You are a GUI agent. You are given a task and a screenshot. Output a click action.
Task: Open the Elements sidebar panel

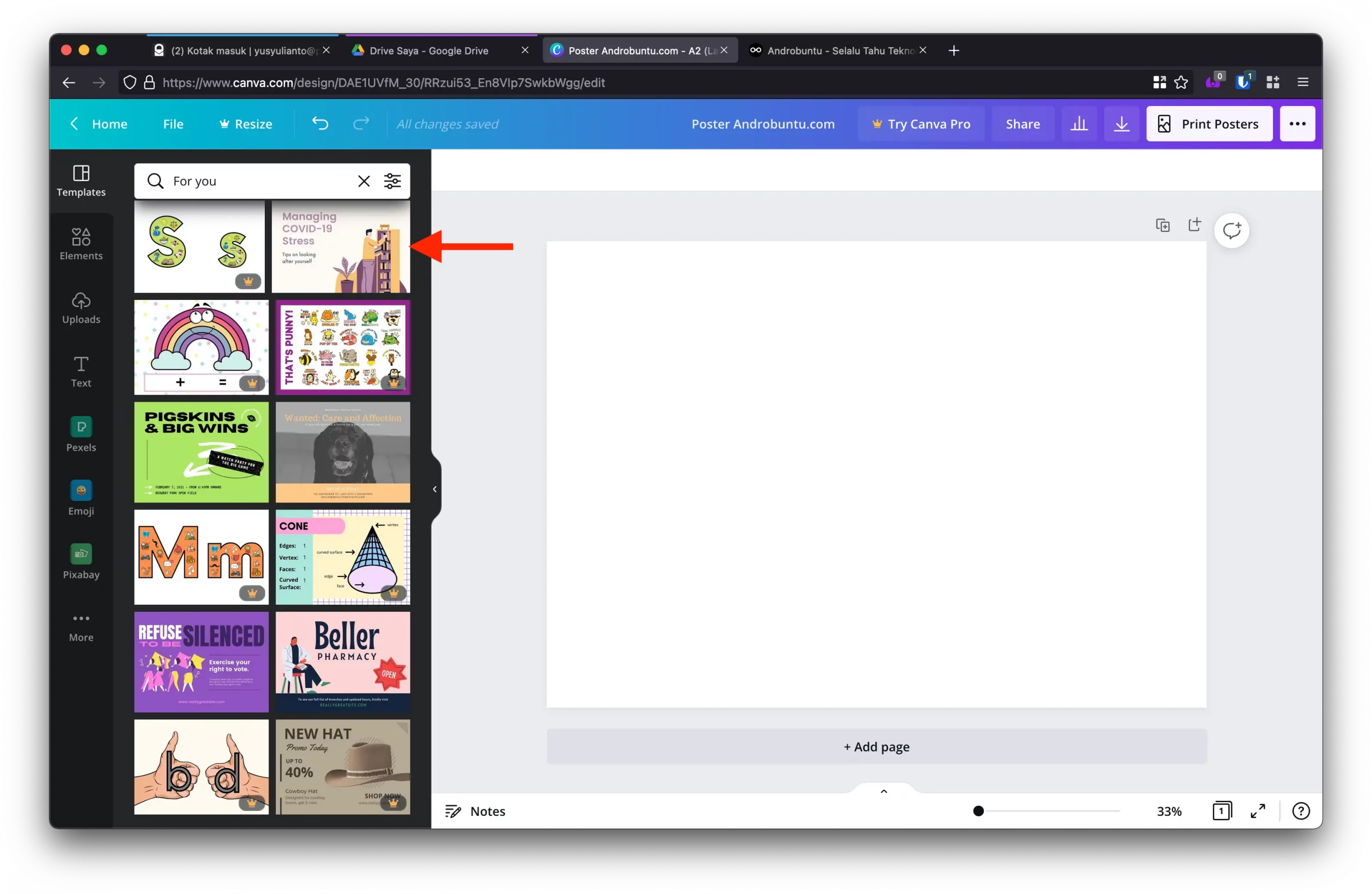pyautogui.click(x=81, y=244)
